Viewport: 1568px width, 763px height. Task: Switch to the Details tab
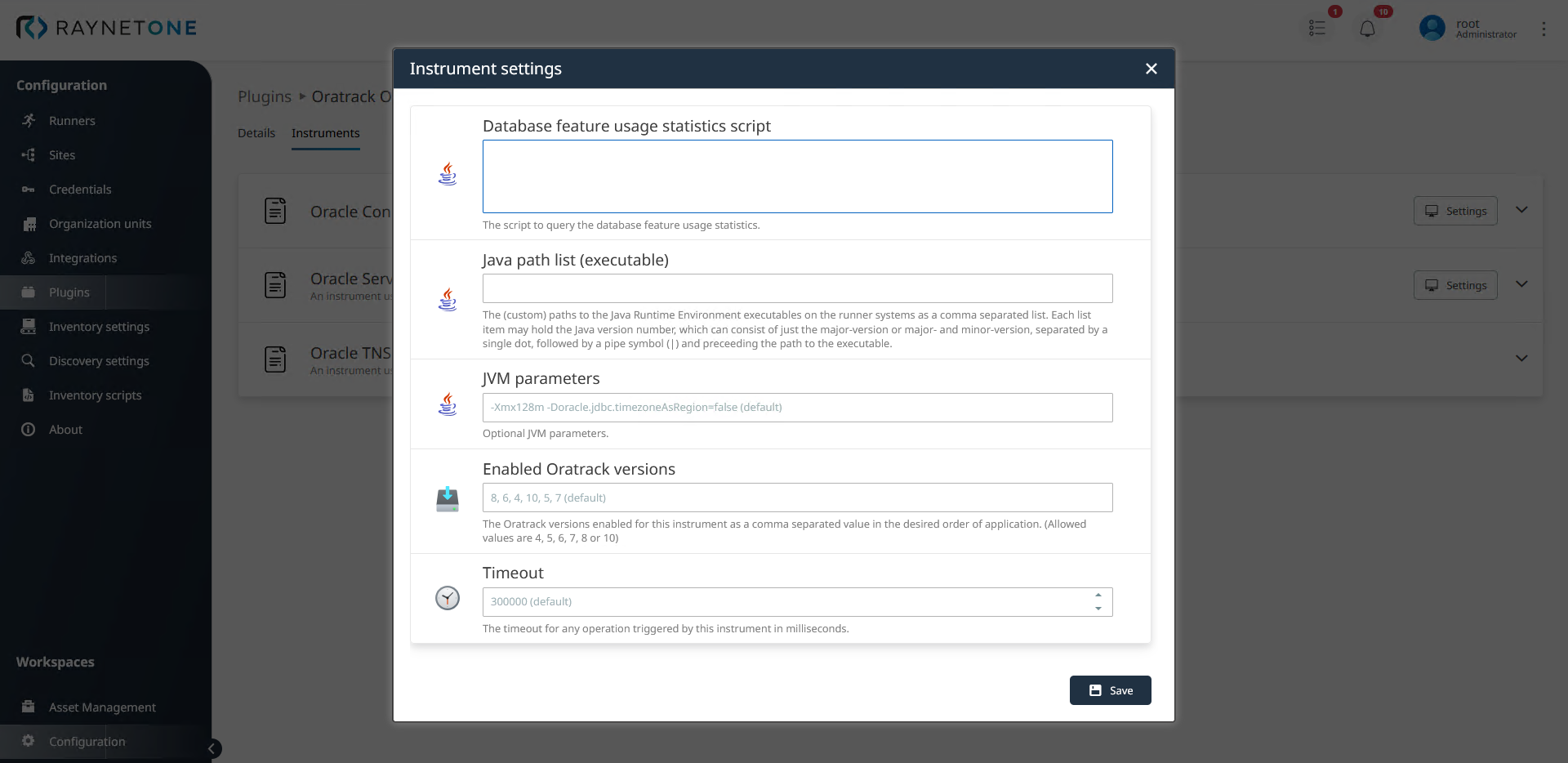(x=256, y=133)
